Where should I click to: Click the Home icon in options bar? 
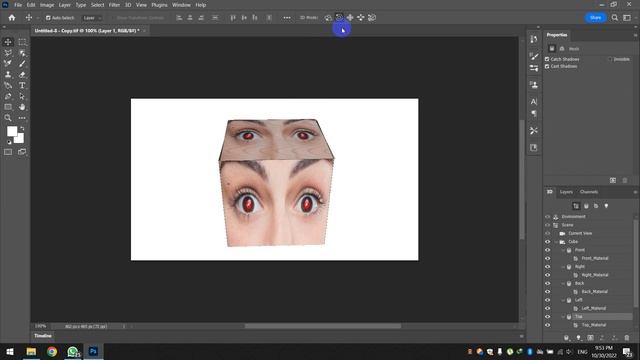pyautogui.click(x=12, y=18)
